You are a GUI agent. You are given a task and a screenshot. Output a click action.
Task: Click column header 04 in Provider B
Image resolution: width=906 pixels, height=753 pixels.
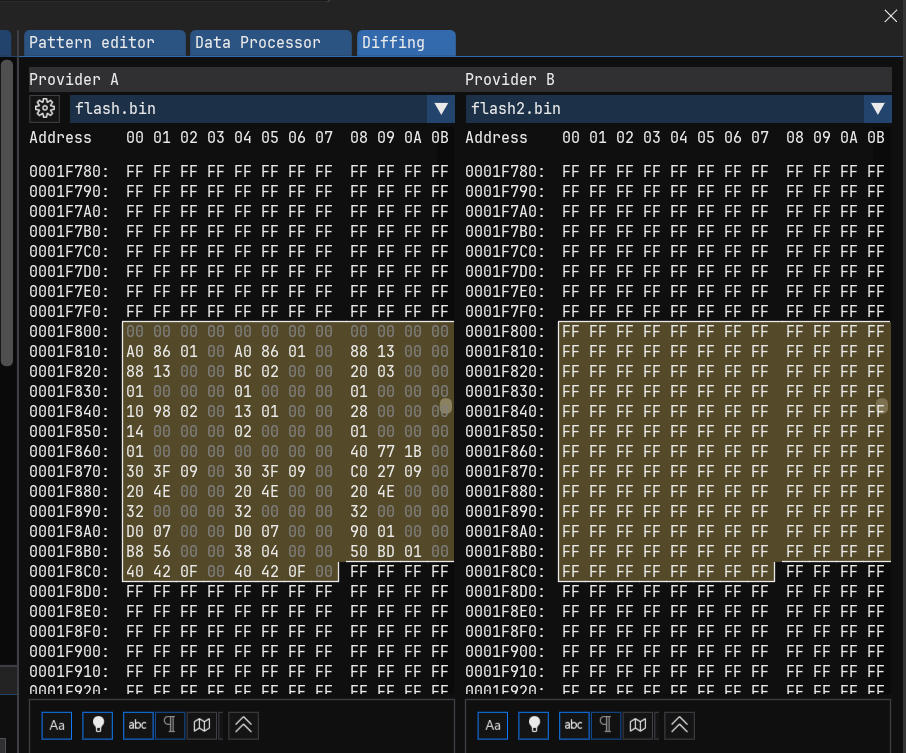click(x=679, y=138)
